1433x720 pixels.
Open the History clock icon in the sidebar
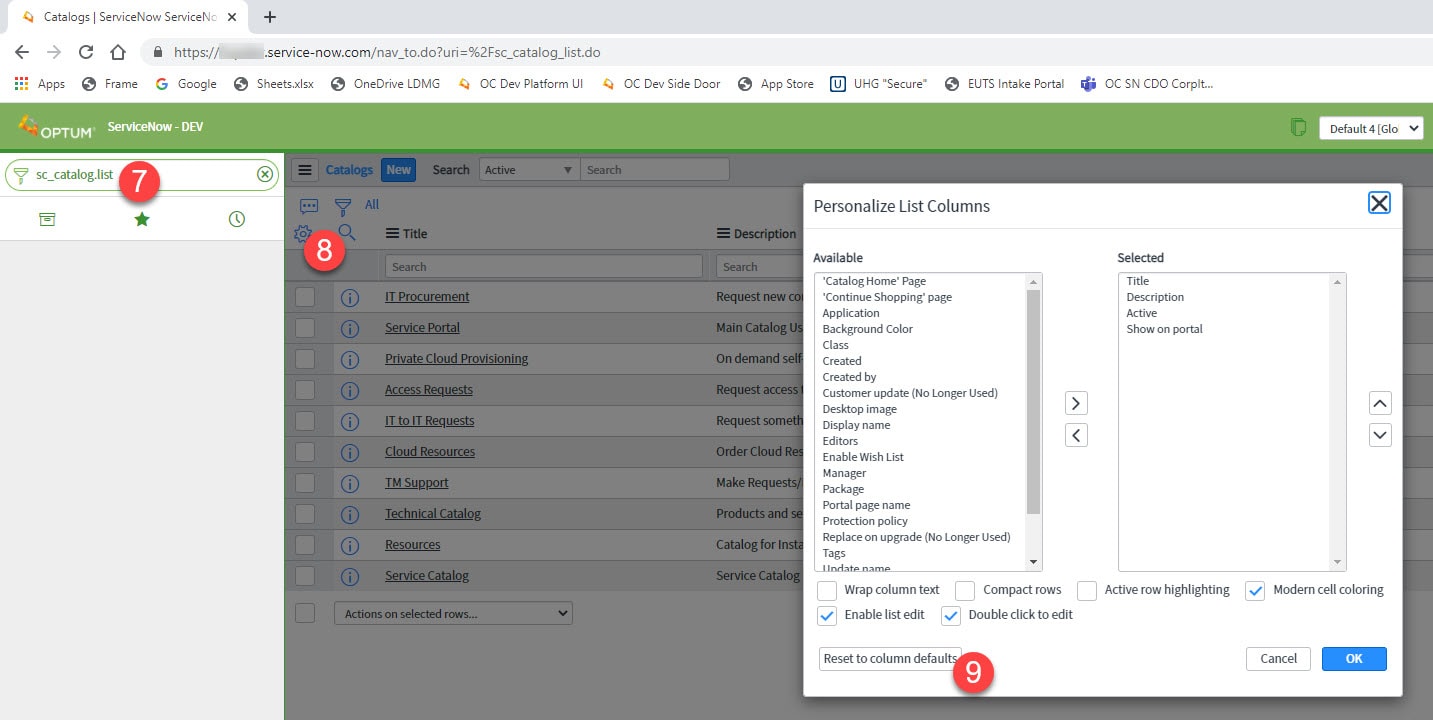(x=236, y=218)
